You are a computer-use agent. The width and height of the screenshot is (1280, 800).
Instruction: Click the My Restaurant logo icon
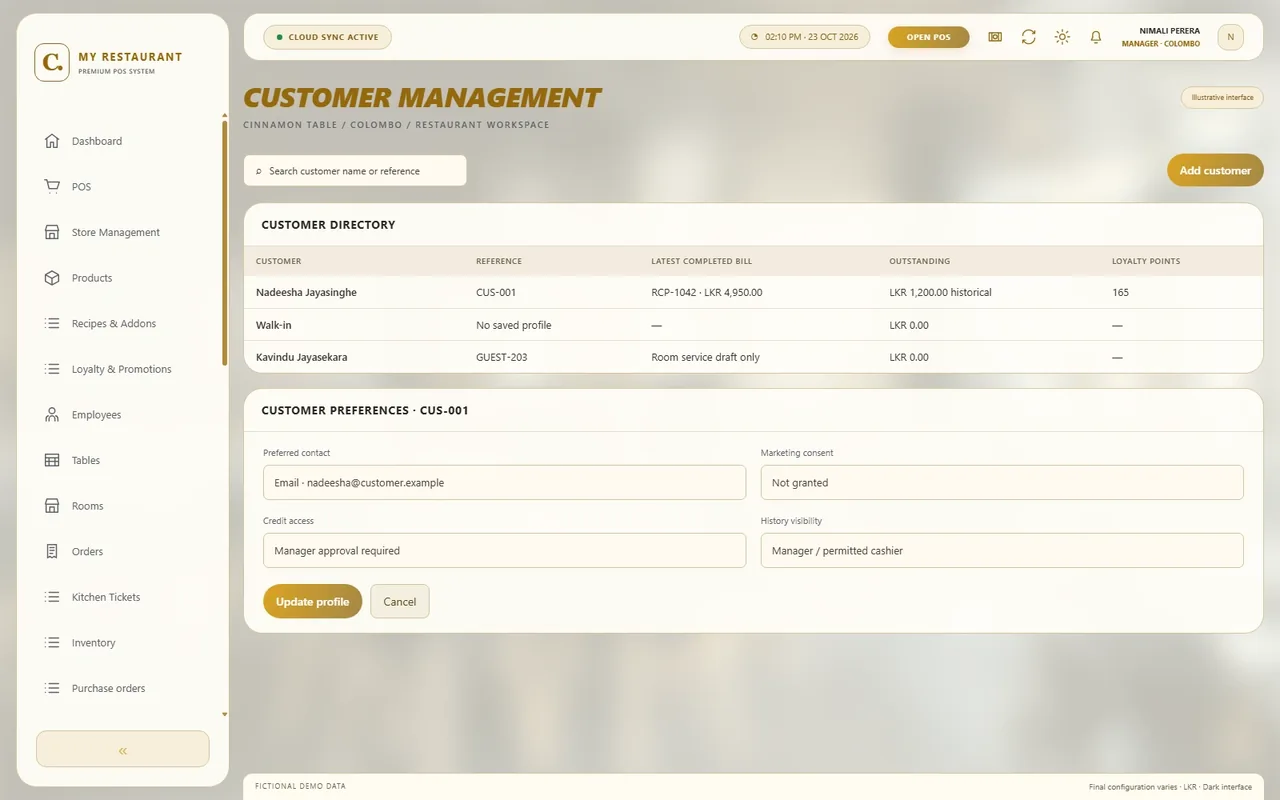pyautogui.click(x=52, y=62)
